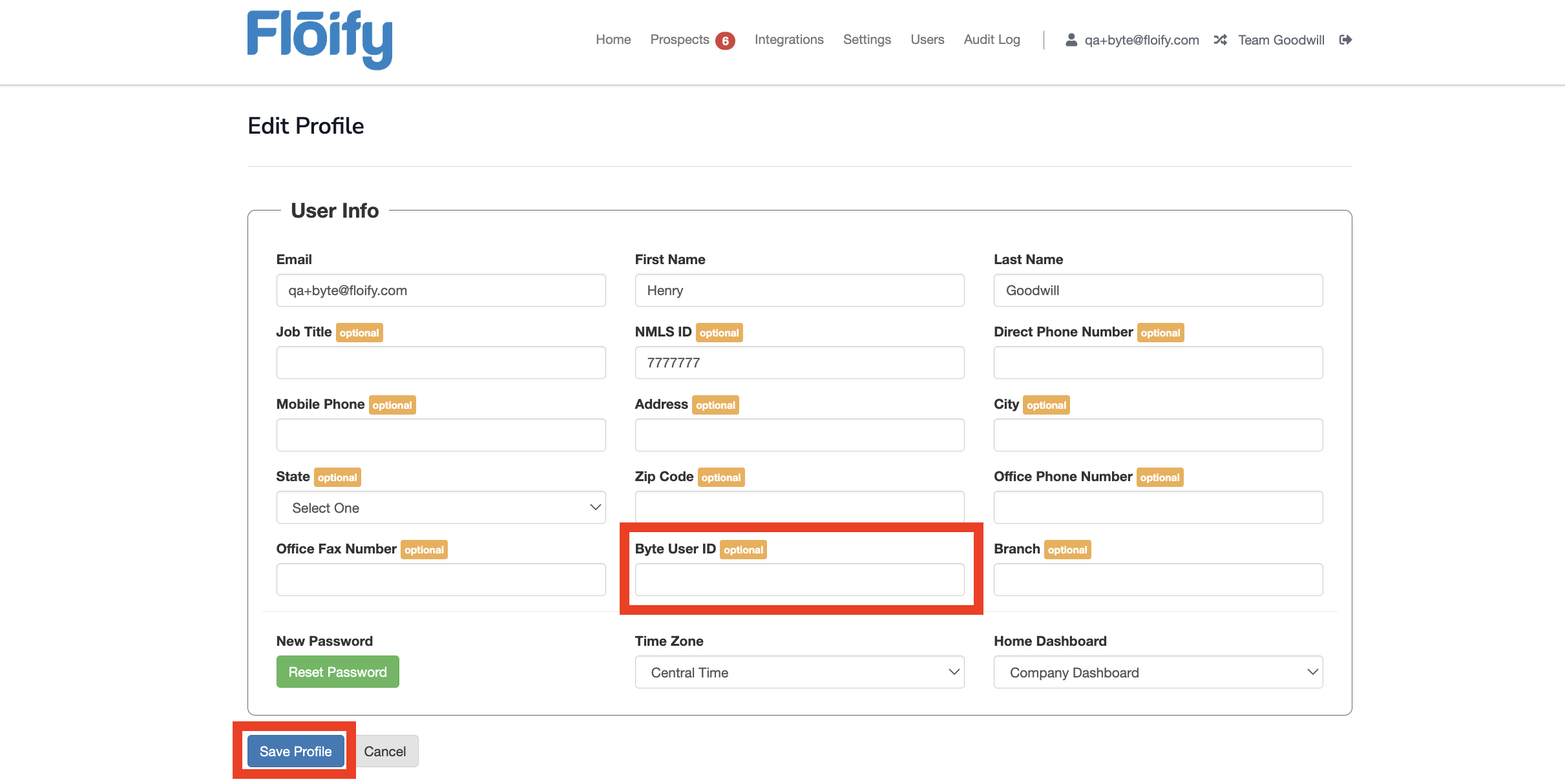Open the Audit Log page

point(991,39)
